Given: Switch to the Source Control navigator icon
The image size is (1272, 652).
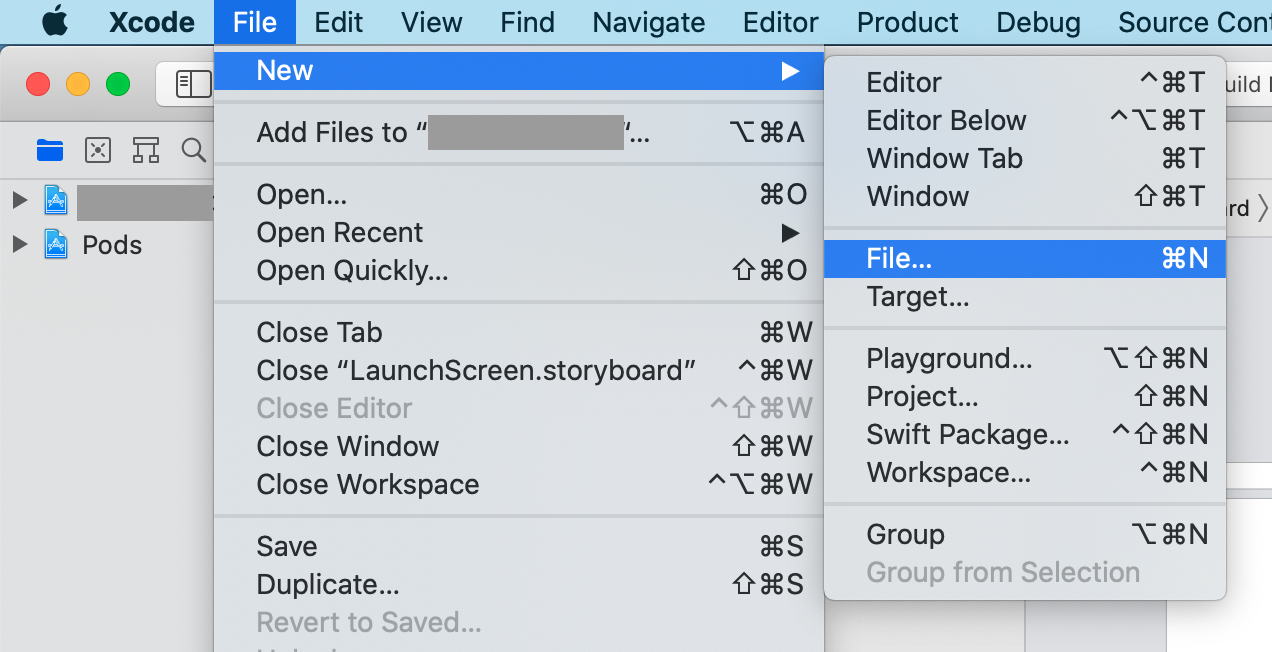Looking at the screenshot, I should point(98,150).
